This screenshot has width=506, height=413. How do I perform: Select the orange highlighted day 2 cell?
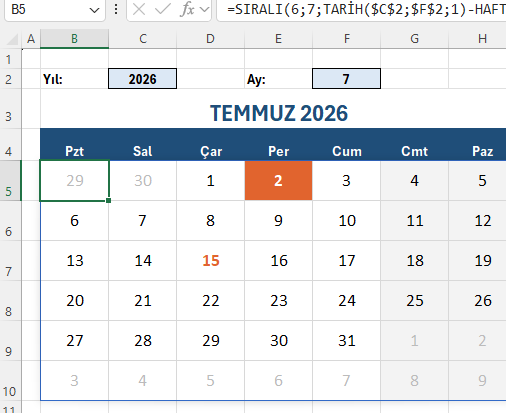(278, 181)
